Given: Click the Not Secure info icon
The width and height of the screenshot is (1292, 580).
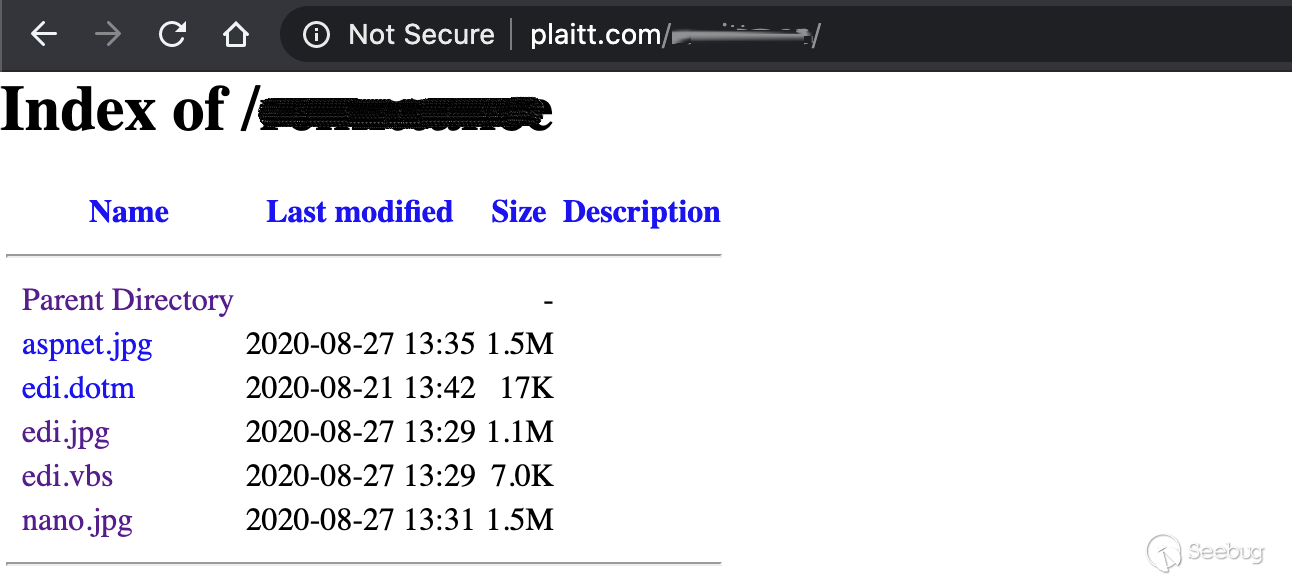Looking at the screenshot, I should pos(316,35).
